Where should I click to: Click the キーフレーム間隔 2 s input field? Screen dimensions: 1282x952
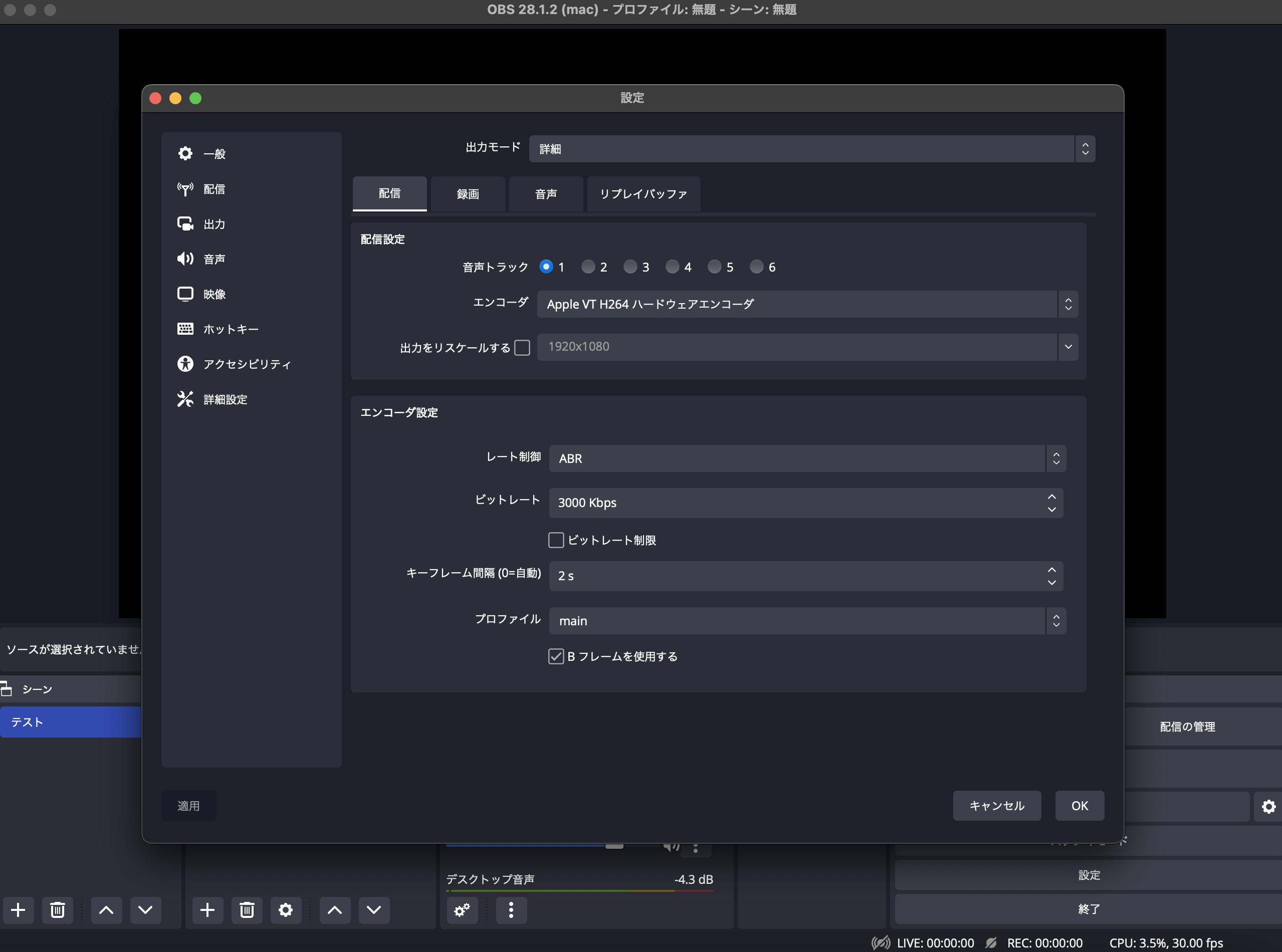click(x=806, y=576)
